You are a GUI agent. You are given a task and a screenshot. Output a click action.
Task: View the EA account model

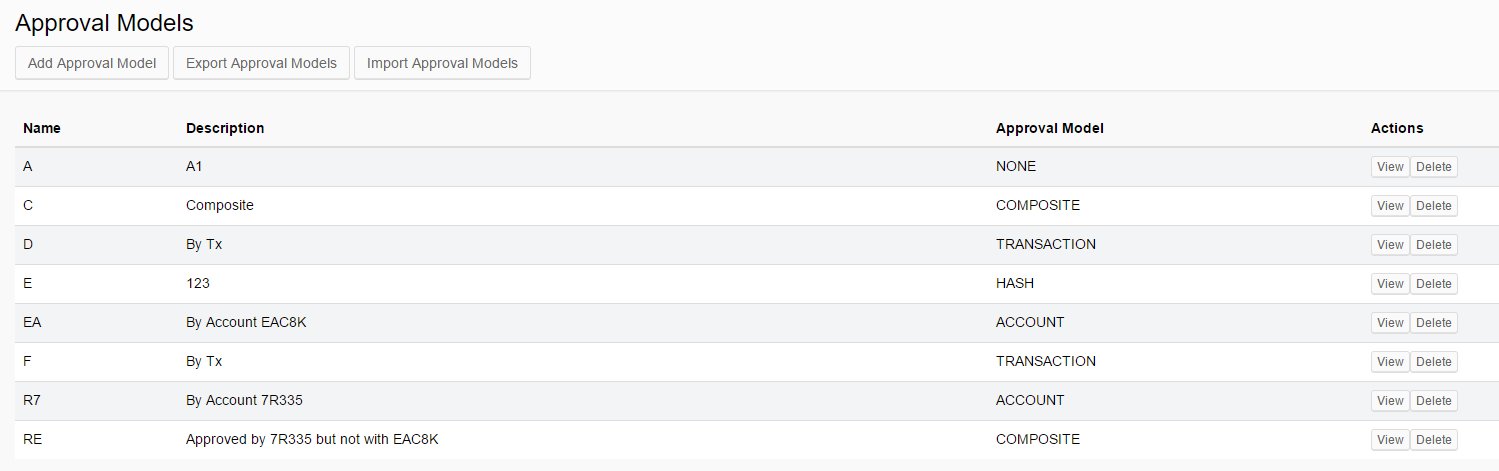tap(1390, 323)
